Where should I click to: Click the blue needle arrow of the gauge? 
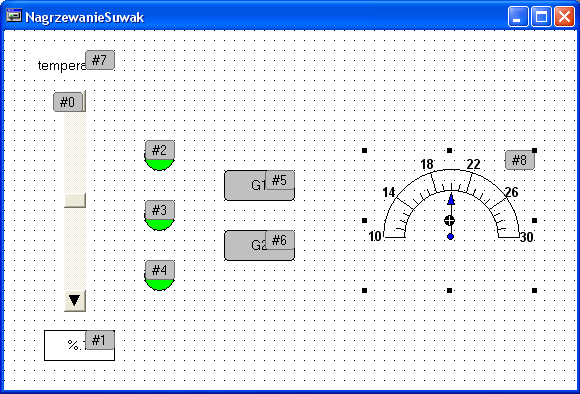click(x=451, y=200)
